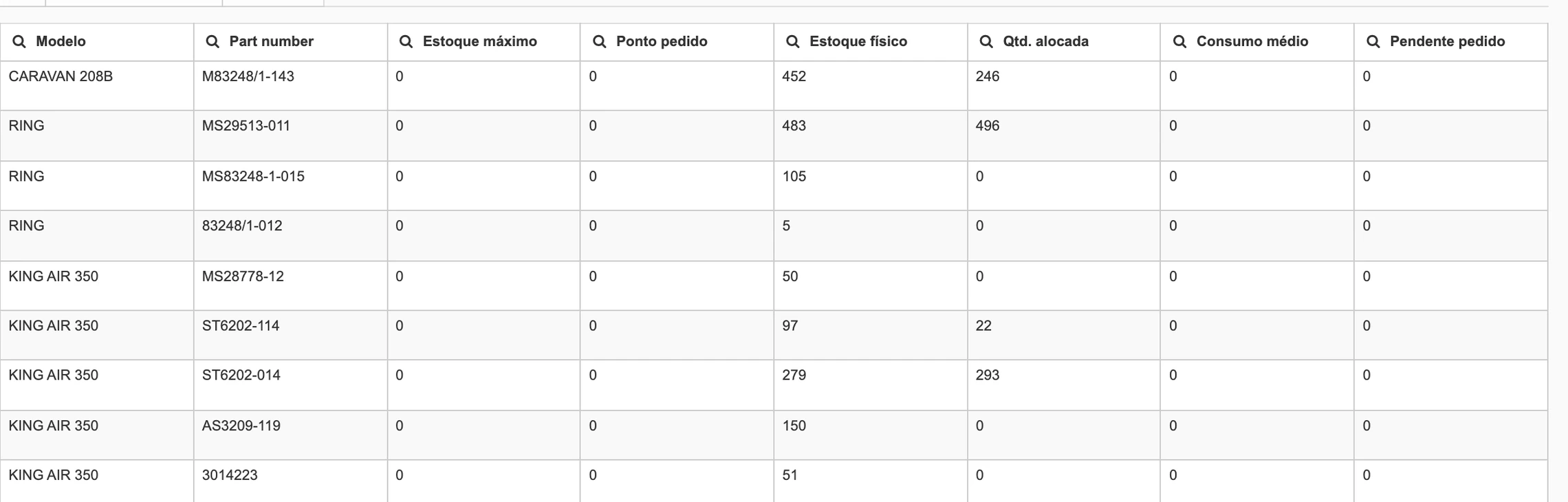
Task: Click physical stock value 279
Action: 794,375
